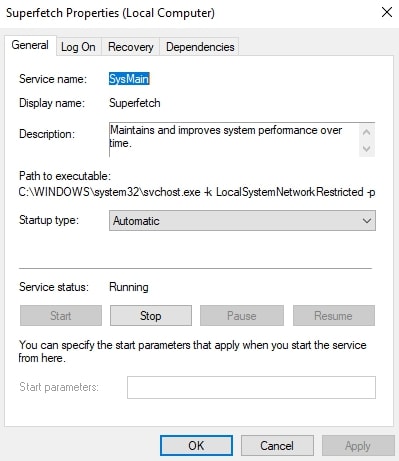Open the Recovery tab
This screenshot has width=399, height=461.
point(131,47)
